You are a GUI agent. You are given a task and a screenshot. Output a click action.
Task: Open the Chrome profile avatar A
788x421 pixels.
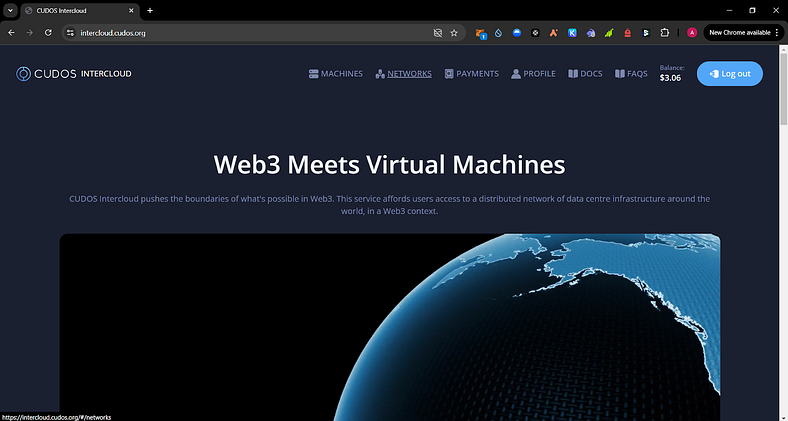click(x=692, y=33)
